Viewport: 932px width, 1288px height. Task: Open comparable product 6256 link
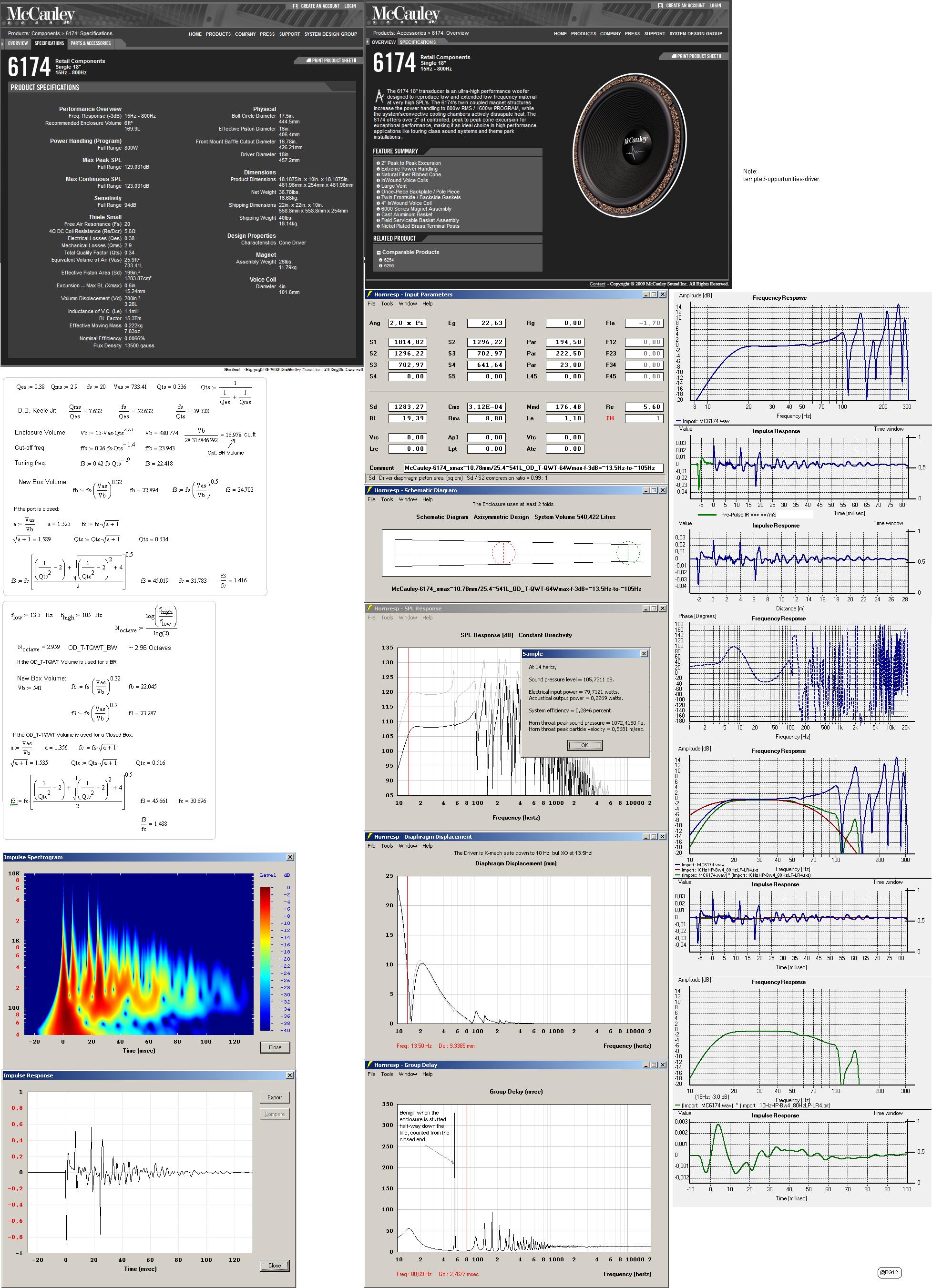click(389, 266)
